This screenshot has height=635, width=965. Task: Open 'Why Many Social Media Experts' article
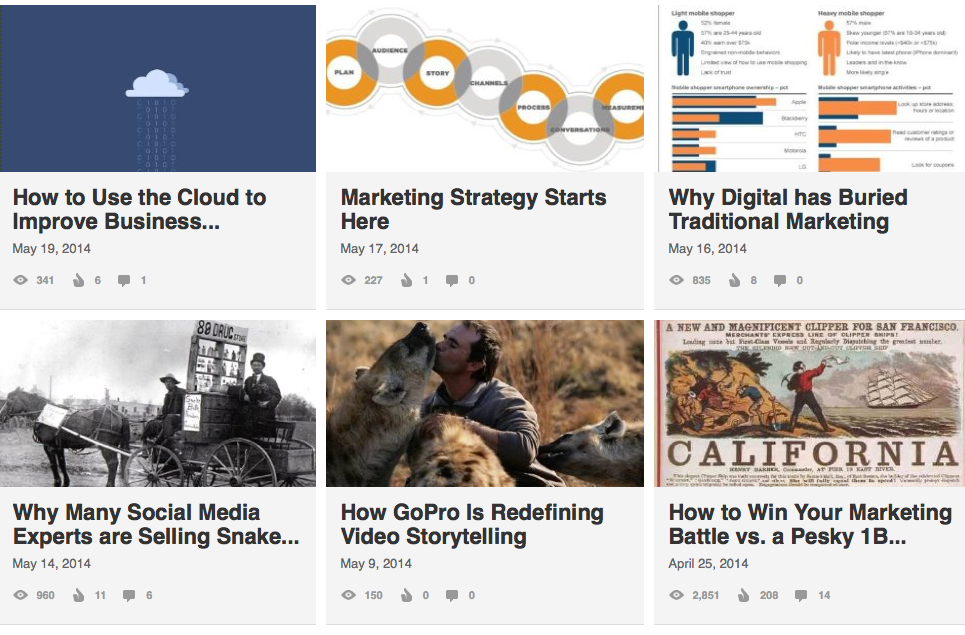point(155,524)
